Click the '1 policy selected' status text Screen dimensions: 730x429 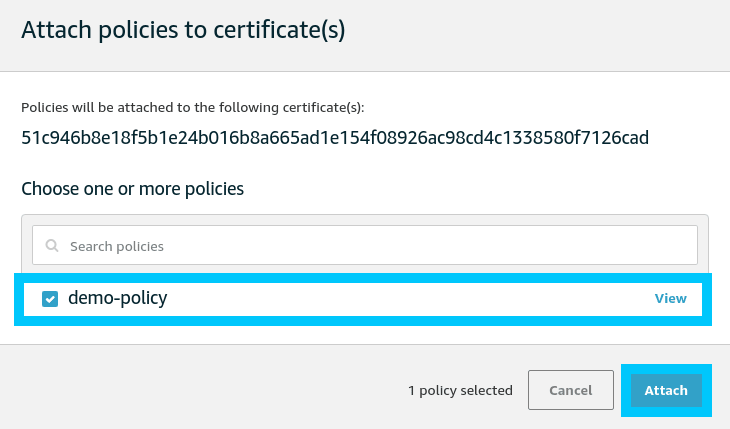pos(460,390)
